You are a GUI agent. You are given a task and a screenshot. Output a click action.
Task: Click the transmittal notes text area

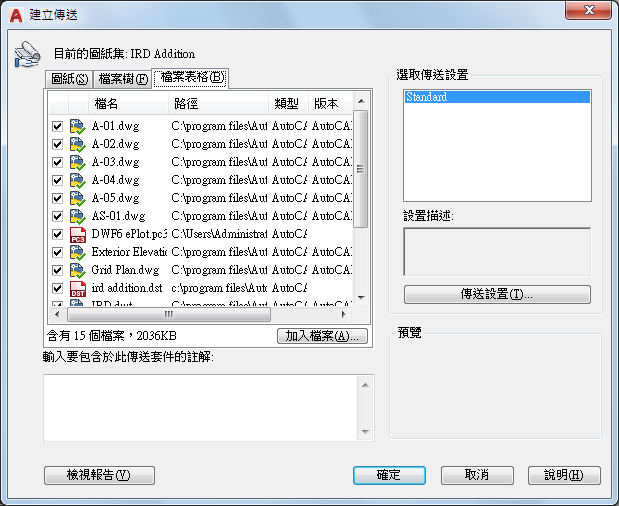click(x=201, y=408)
